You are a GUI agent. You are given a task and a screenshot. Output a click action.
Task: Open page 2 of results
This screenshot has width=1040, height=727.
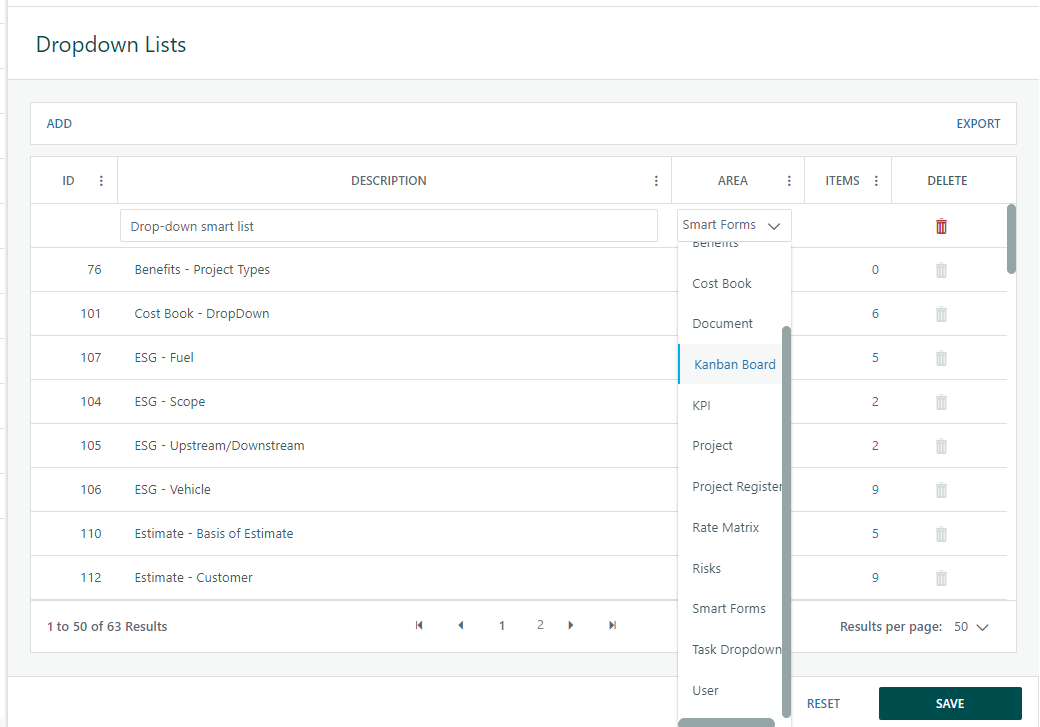point(541,625)
